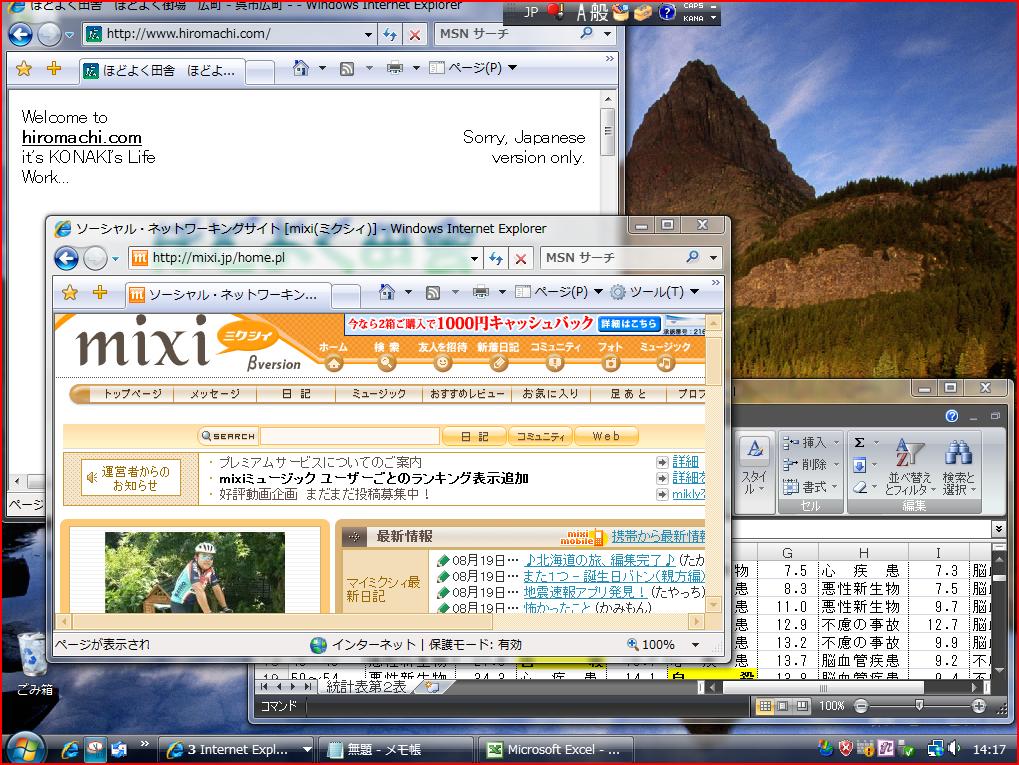Screen dimensions: 1019x765
Task: Open ツール(T) menu in mixi window
Action: [x=654, y=292]
